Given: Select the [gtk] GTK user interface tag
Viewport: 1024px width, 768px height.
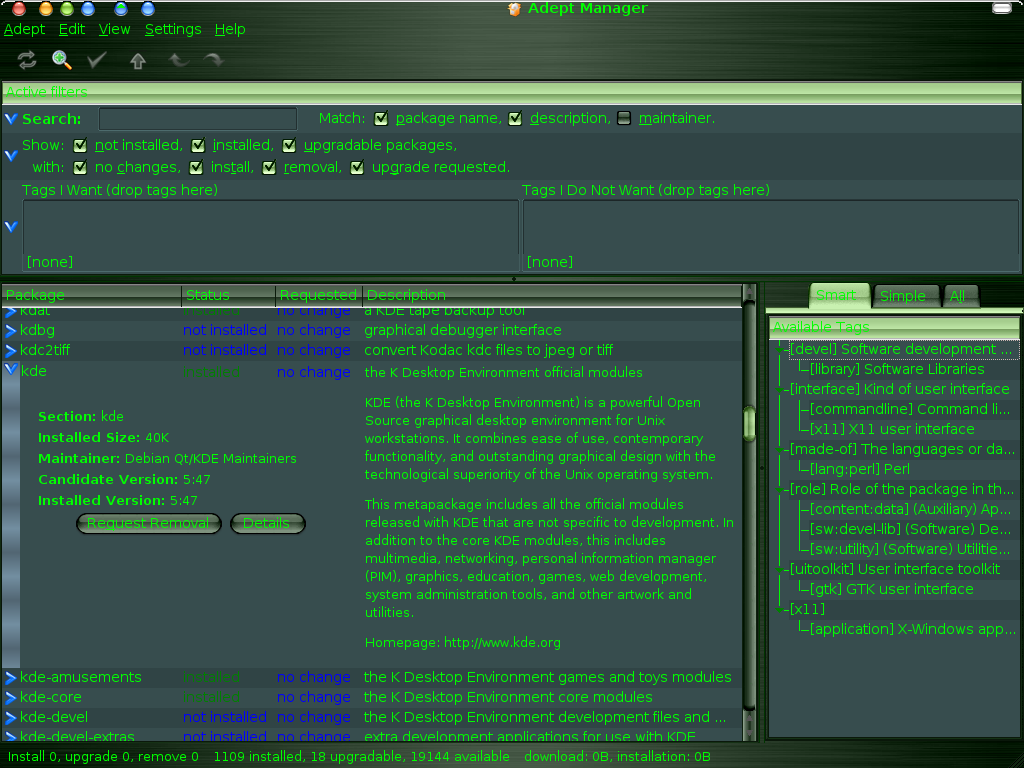Looking at the screenshot, I should [891, 590].
